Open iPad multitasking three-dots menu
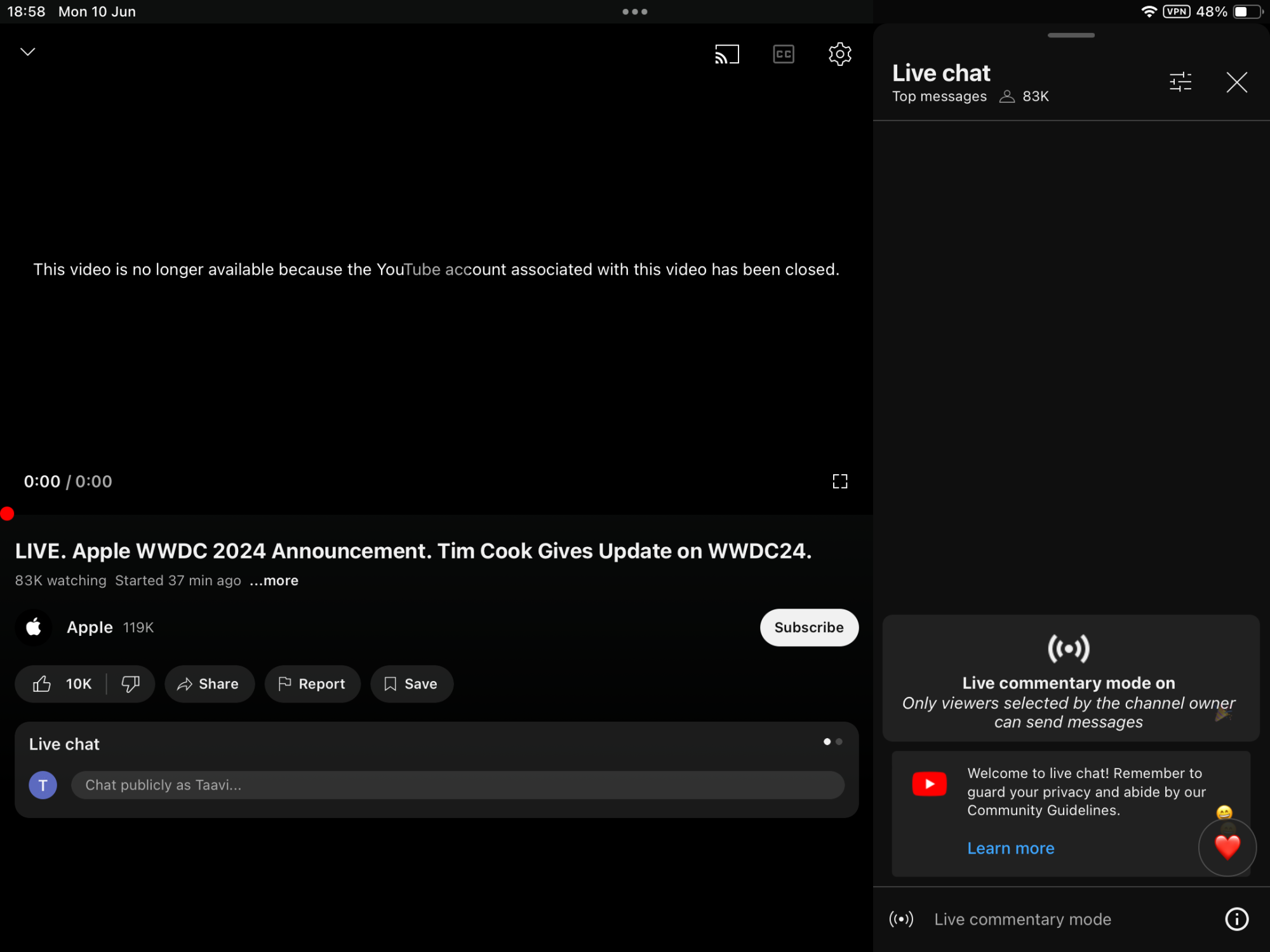1270x952 pixels. [635, 11]
